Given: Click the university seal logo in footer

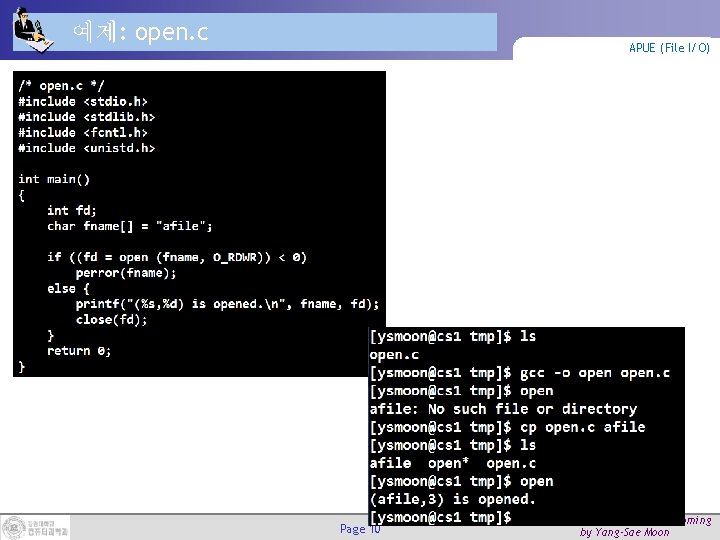Looking at the screenshot, I should [14, 528].
